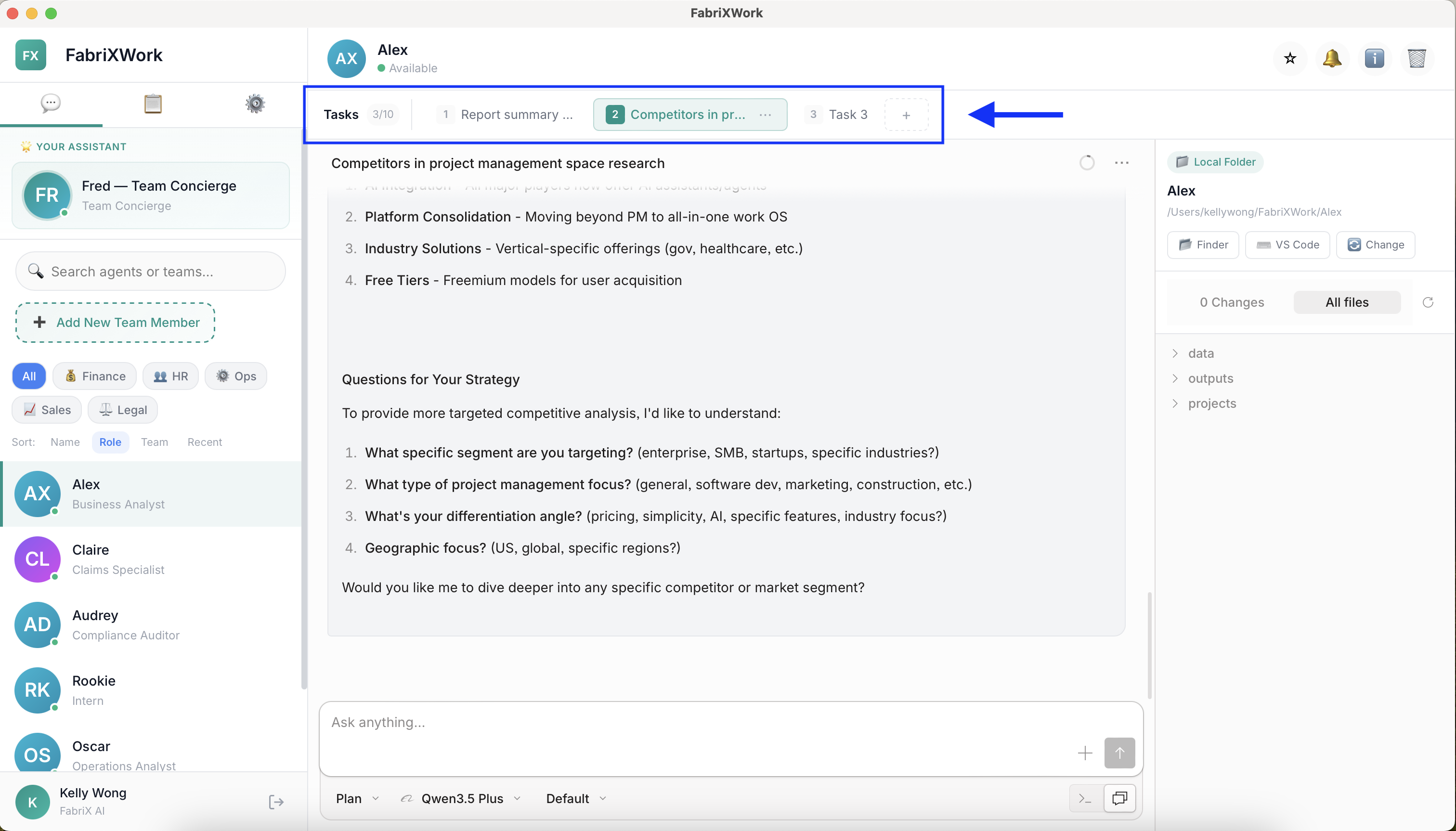Click Add New Team Member
This screenshot has width=1456, height=831.
(116, 323)
